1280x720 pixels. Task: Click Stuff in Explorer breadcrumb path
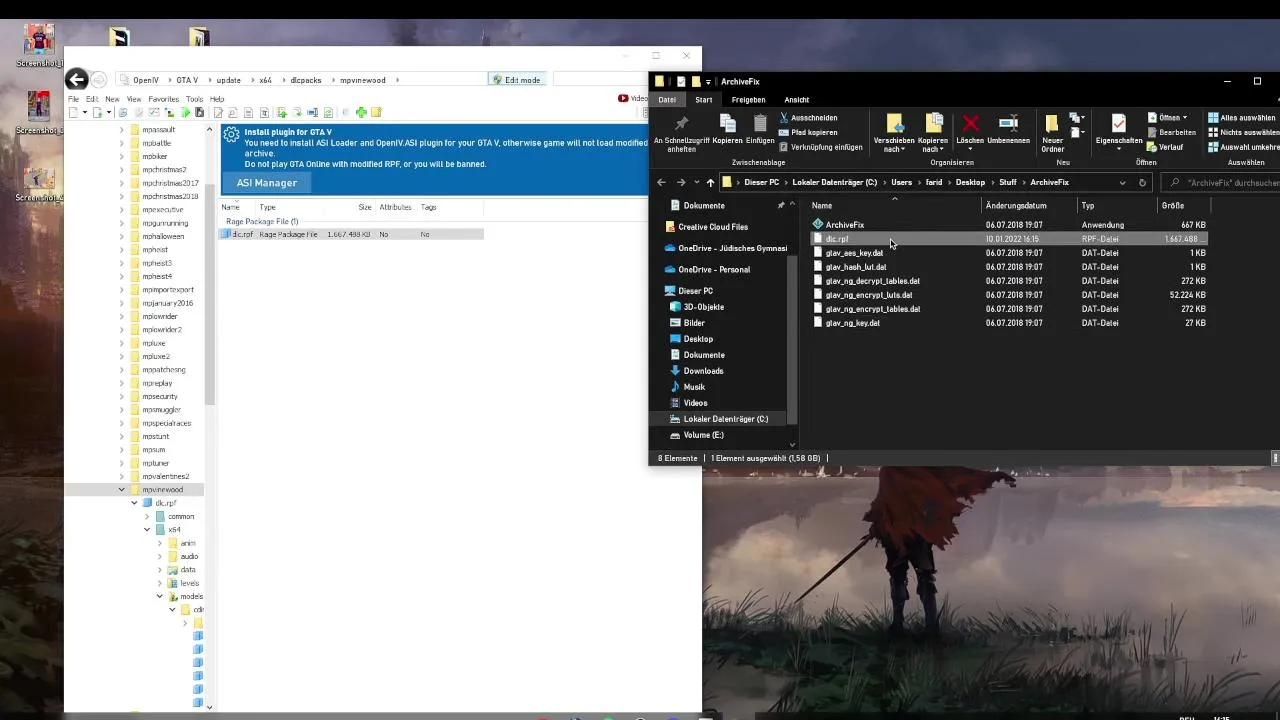click(x=1008, y=182)
